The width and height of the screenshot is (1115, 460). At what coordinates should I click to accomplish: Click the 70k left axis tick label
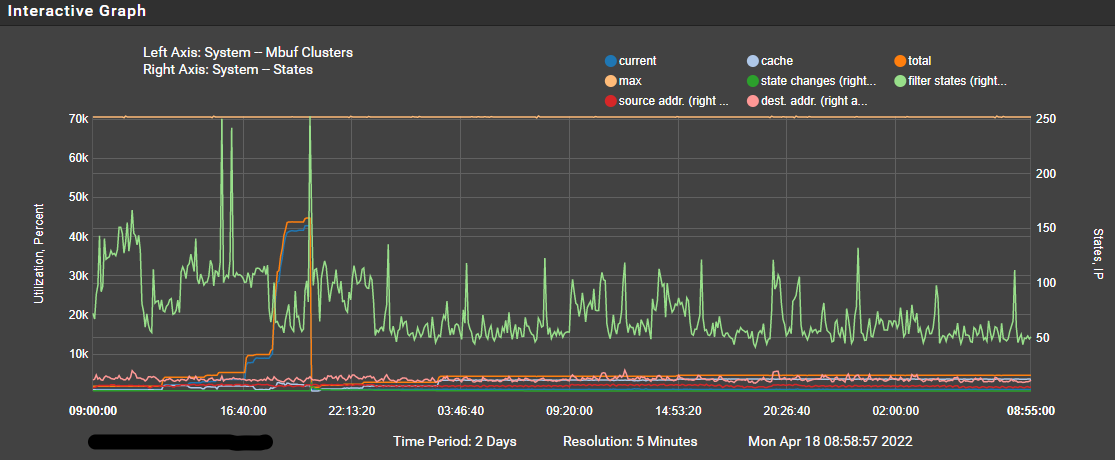(x=77, y=119)
